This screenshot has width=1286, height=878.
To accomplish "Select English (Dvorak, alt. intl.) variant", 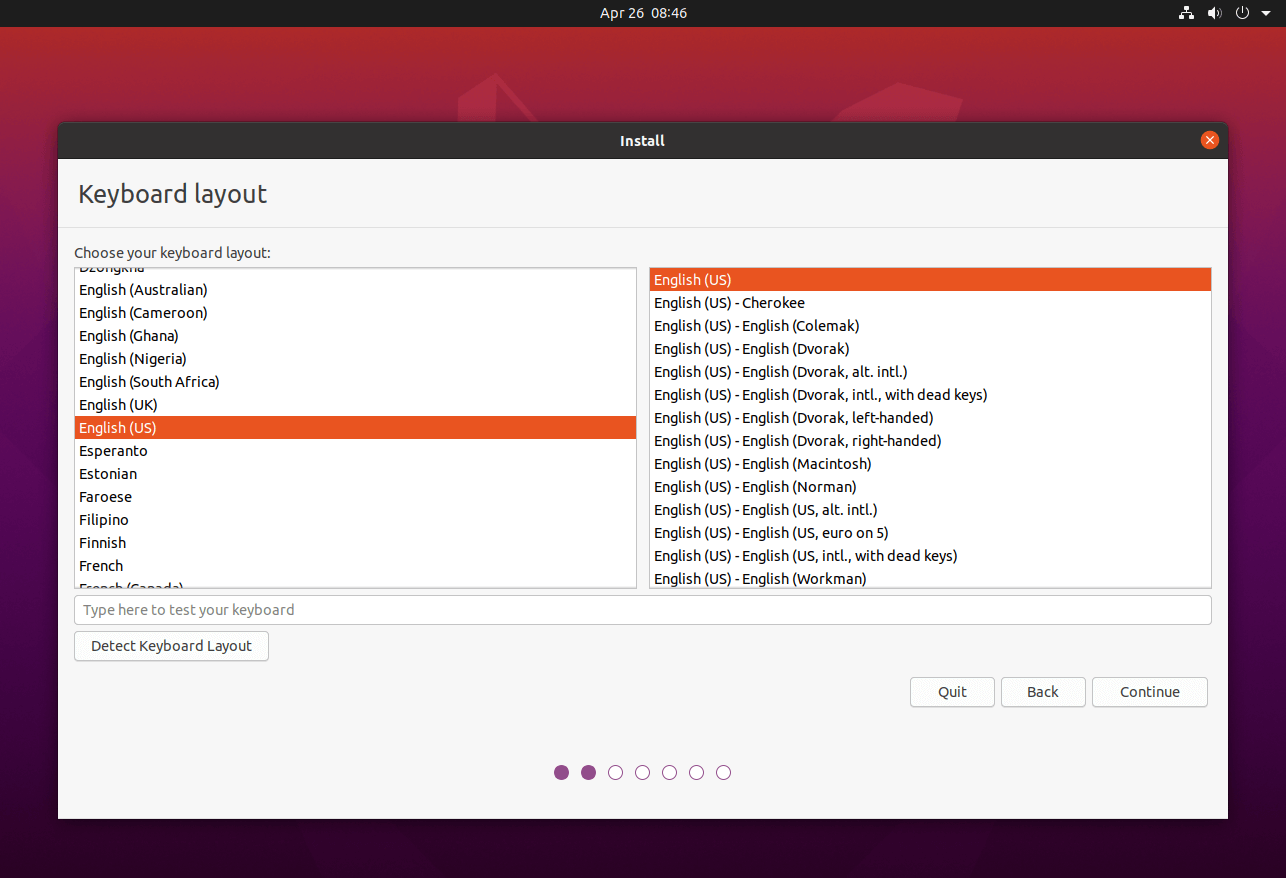I will coord(930,372).
